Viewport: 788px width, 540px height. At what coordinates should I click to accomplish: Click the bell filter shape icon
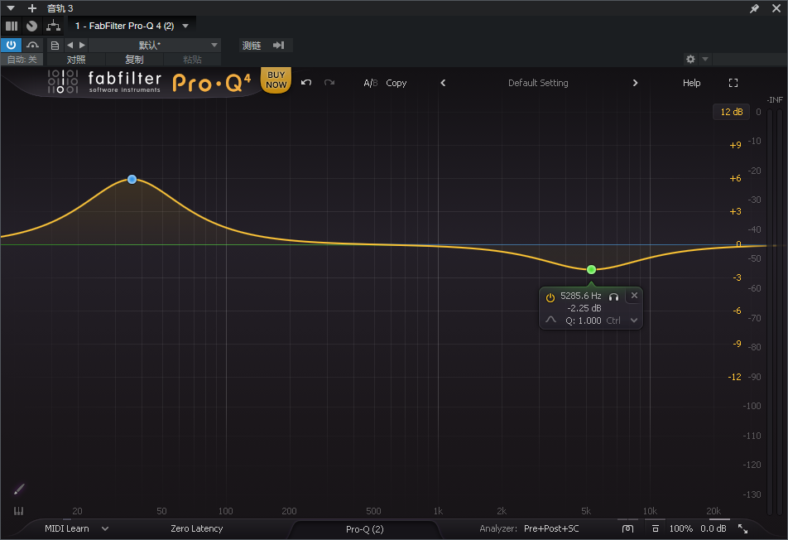550,320
